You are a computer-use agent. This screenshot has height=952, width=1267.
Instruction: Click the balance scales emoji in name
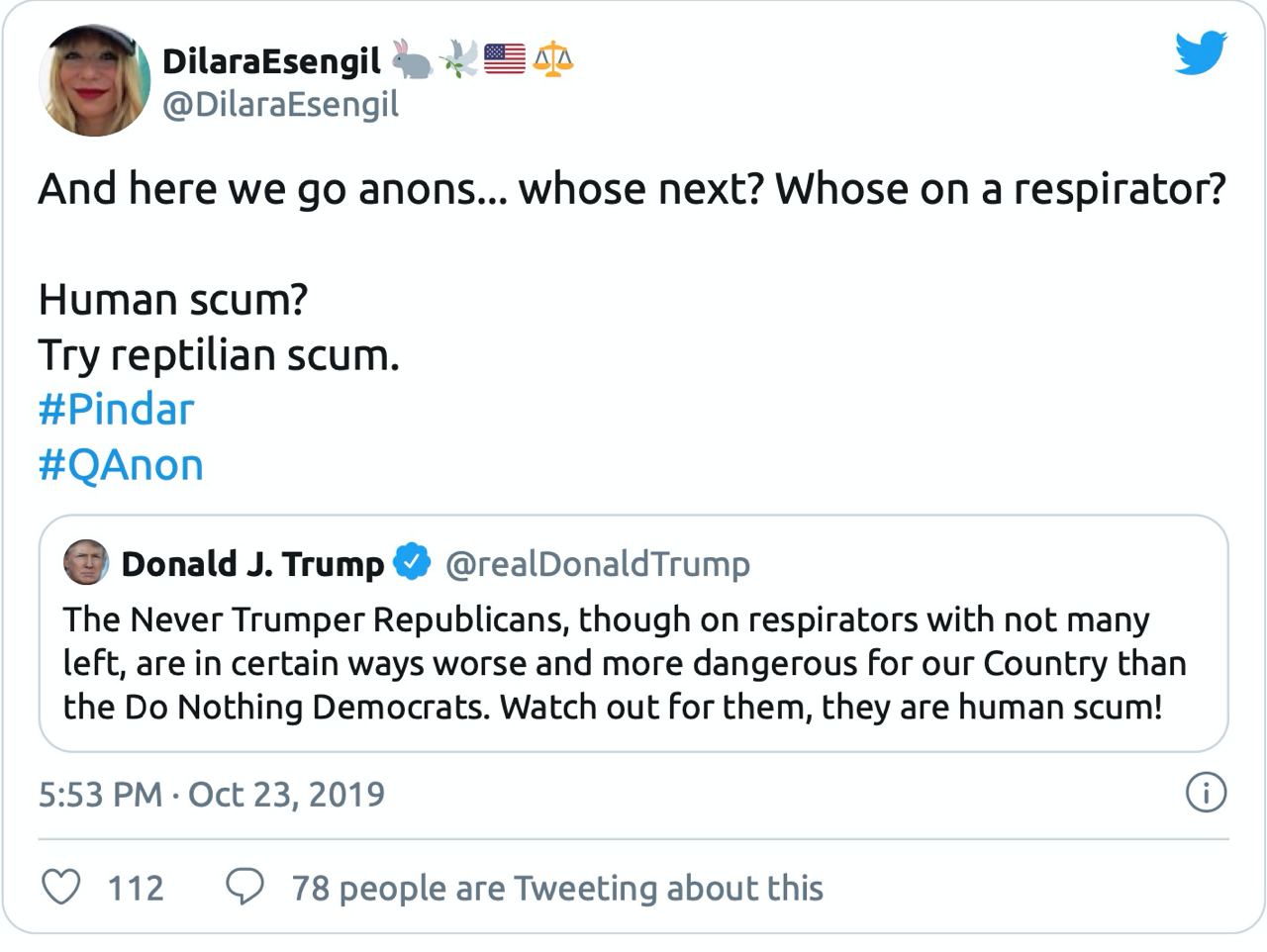click(x=553, y=59)
